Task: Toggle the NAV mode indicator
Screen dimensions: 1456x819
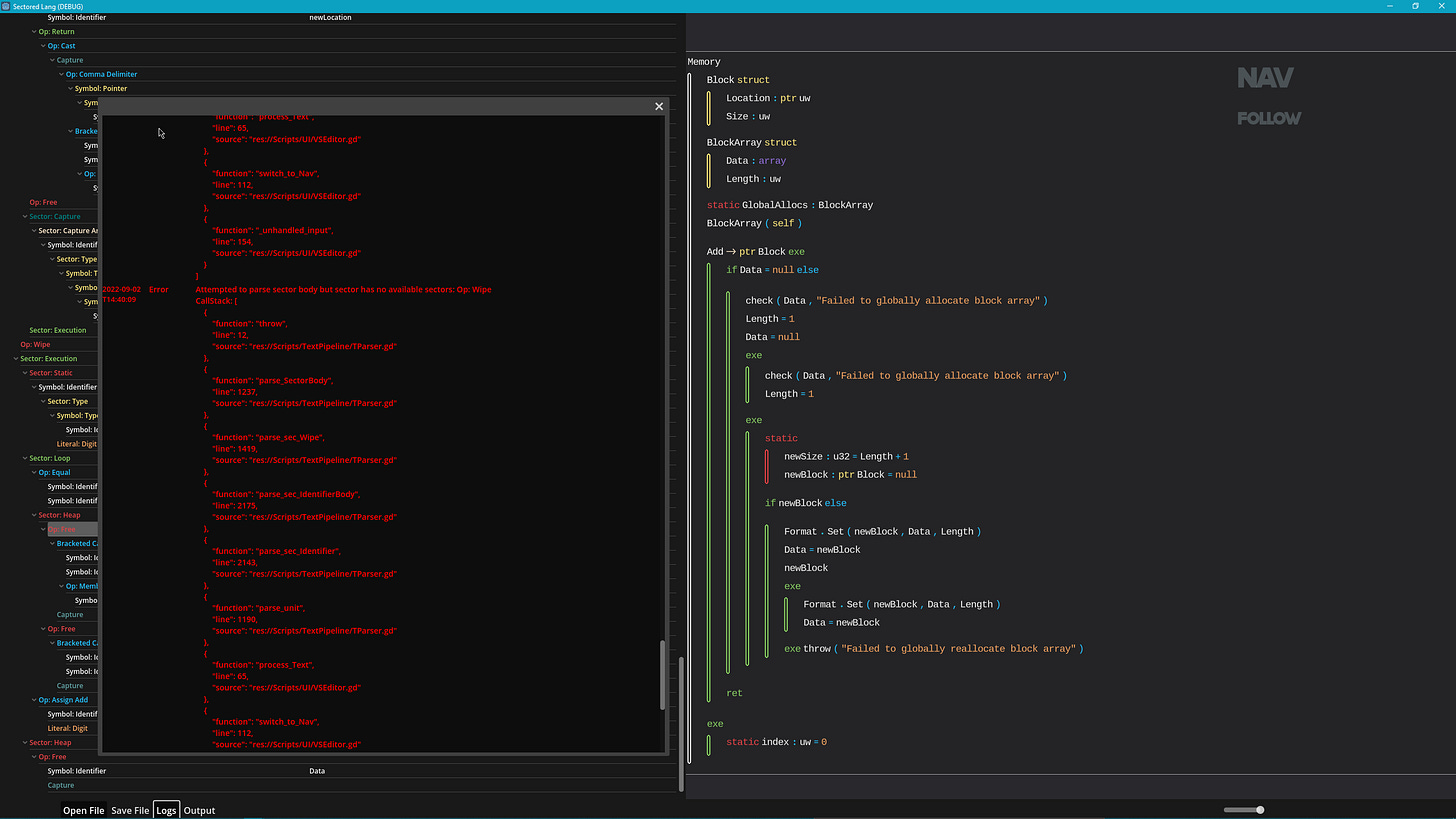Action: click(1265, 78)
